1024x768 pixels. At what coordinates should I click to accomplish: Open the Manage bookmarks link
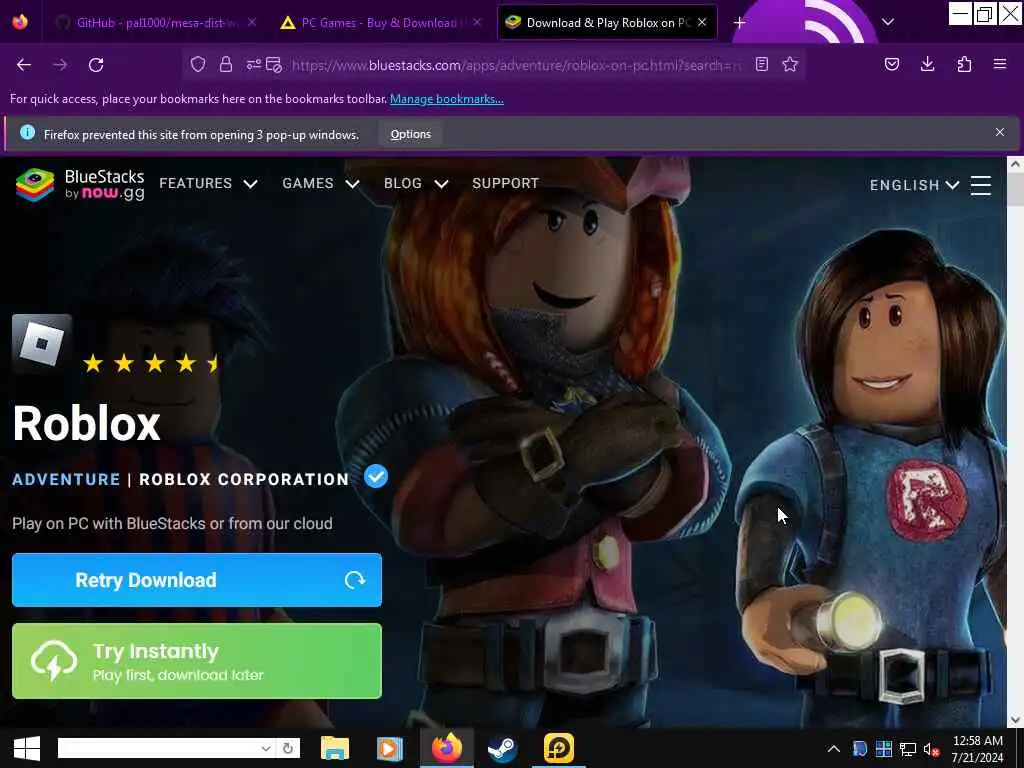447,99
